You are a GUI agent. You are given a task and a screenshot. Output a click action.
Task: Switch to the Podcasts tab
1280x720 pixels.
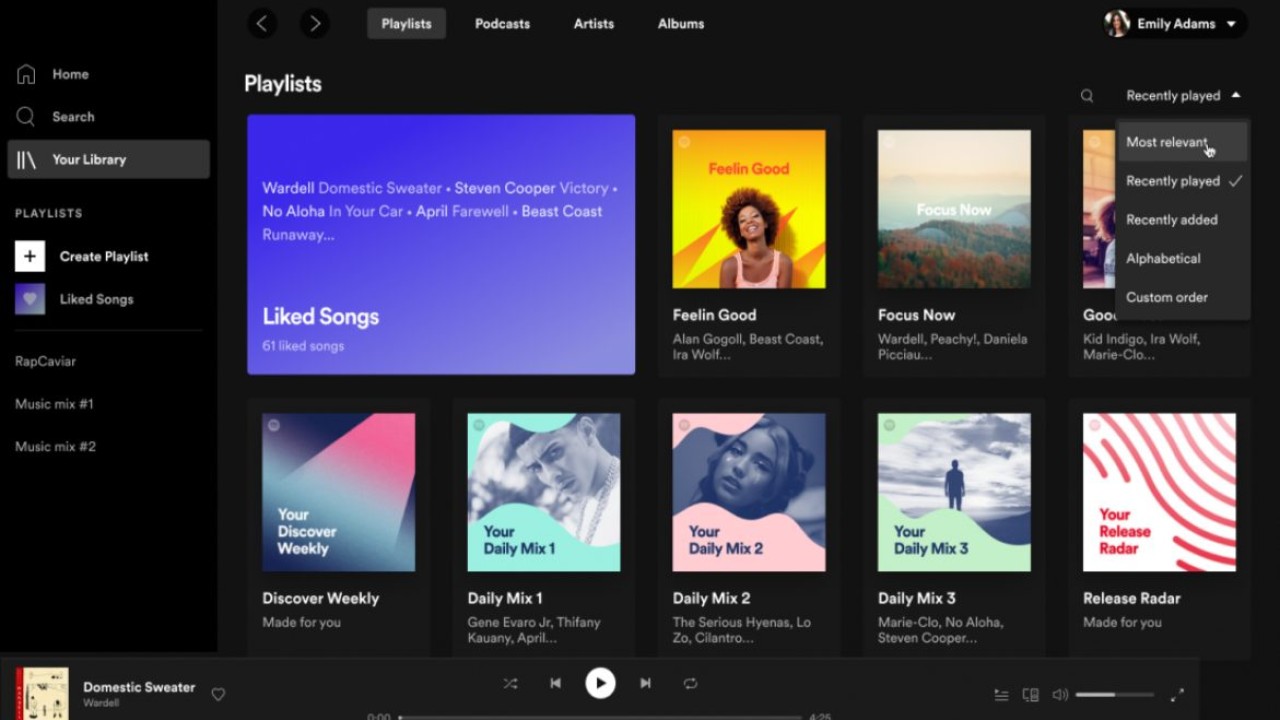click(x=502, y=24)
